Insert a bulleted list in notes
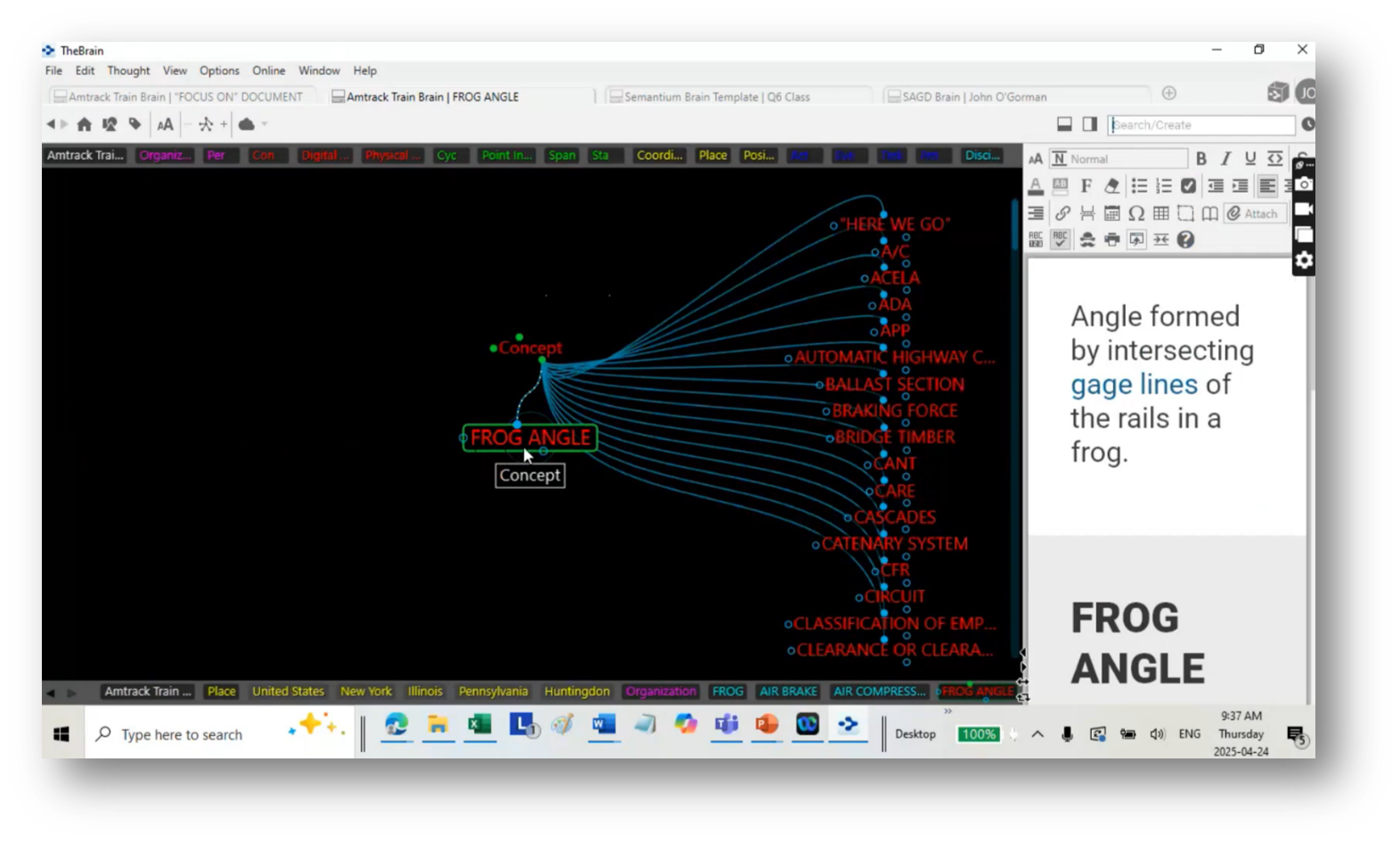This screenshot has height=843, width=1400. (x=1139, y=186)
